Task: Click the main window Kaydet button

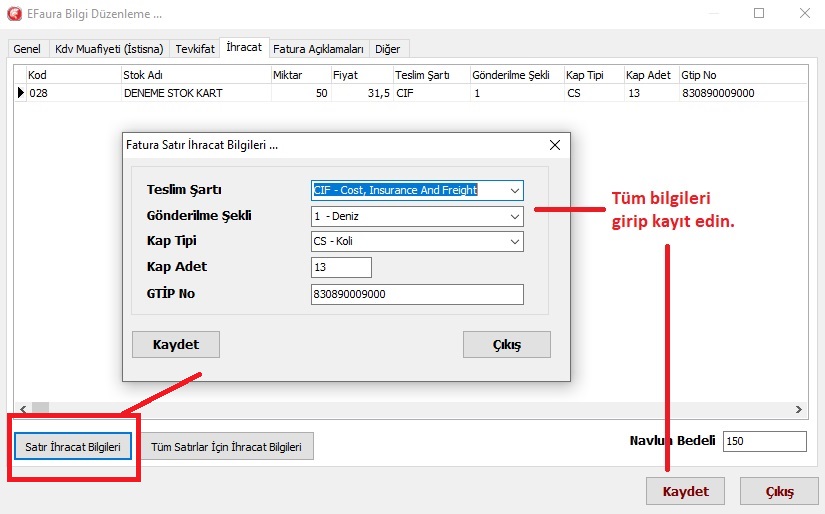Action: pos(685,492)
